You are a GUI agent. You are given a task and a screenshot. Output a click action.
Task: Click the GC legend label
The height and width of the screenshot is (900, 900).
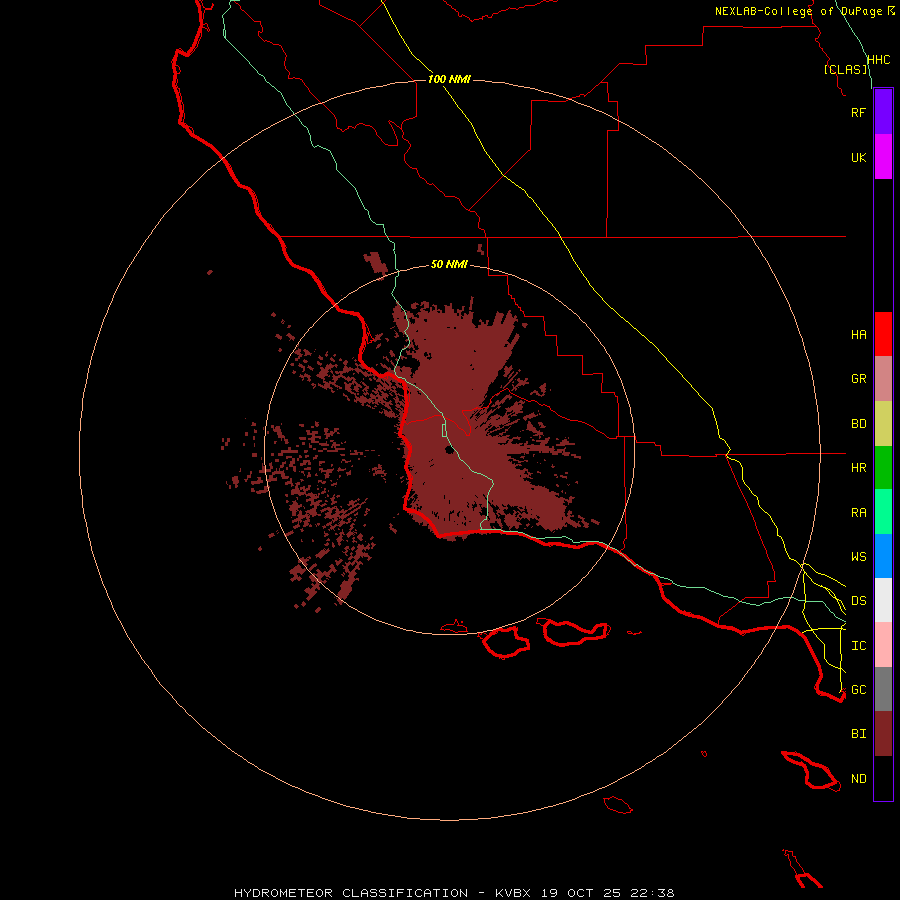point(858,689)
